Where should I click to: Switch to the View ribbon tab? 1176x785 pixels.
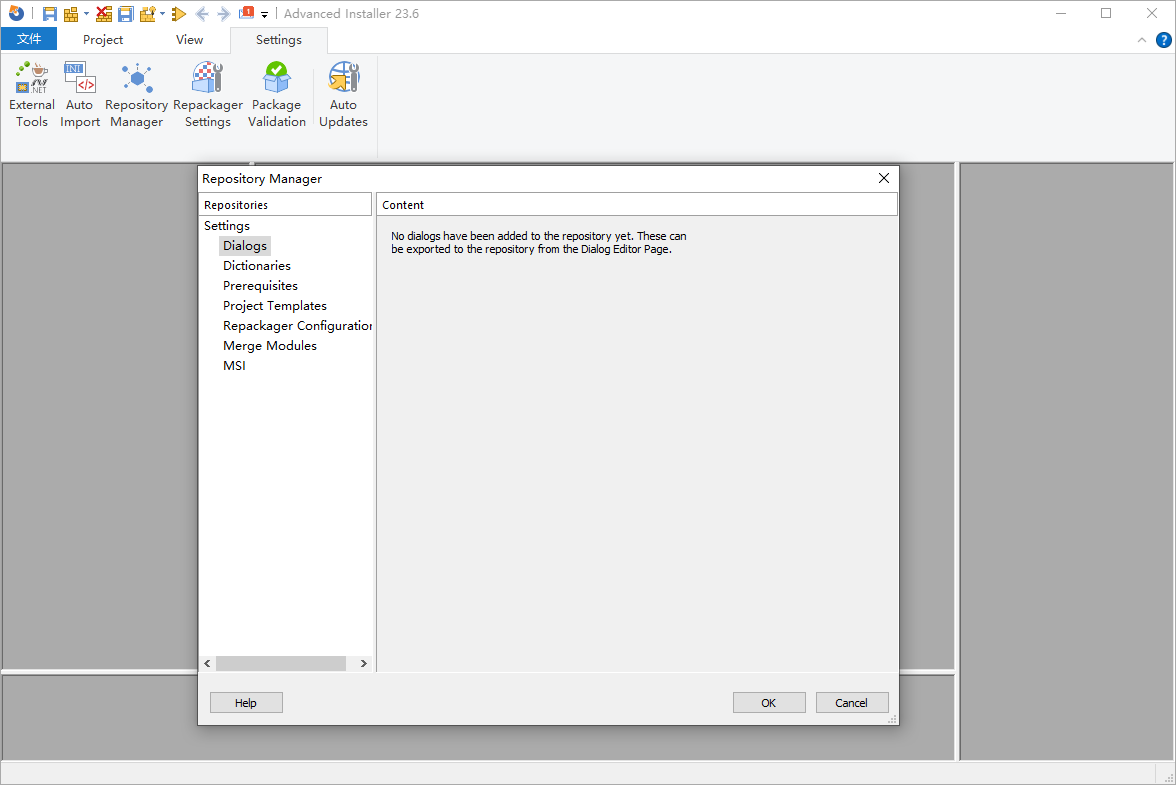[x=189, y=40]
